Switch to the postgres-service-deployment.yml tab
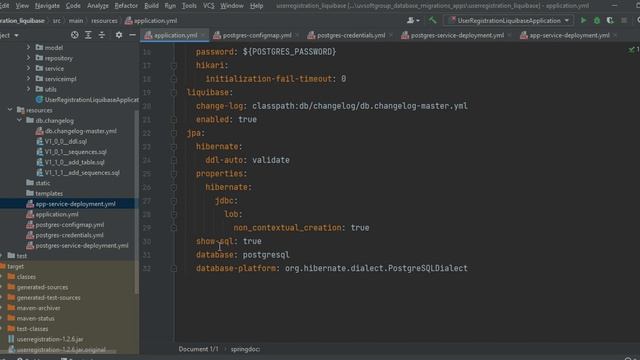This screenshot has height=360, width=640. 456,36
